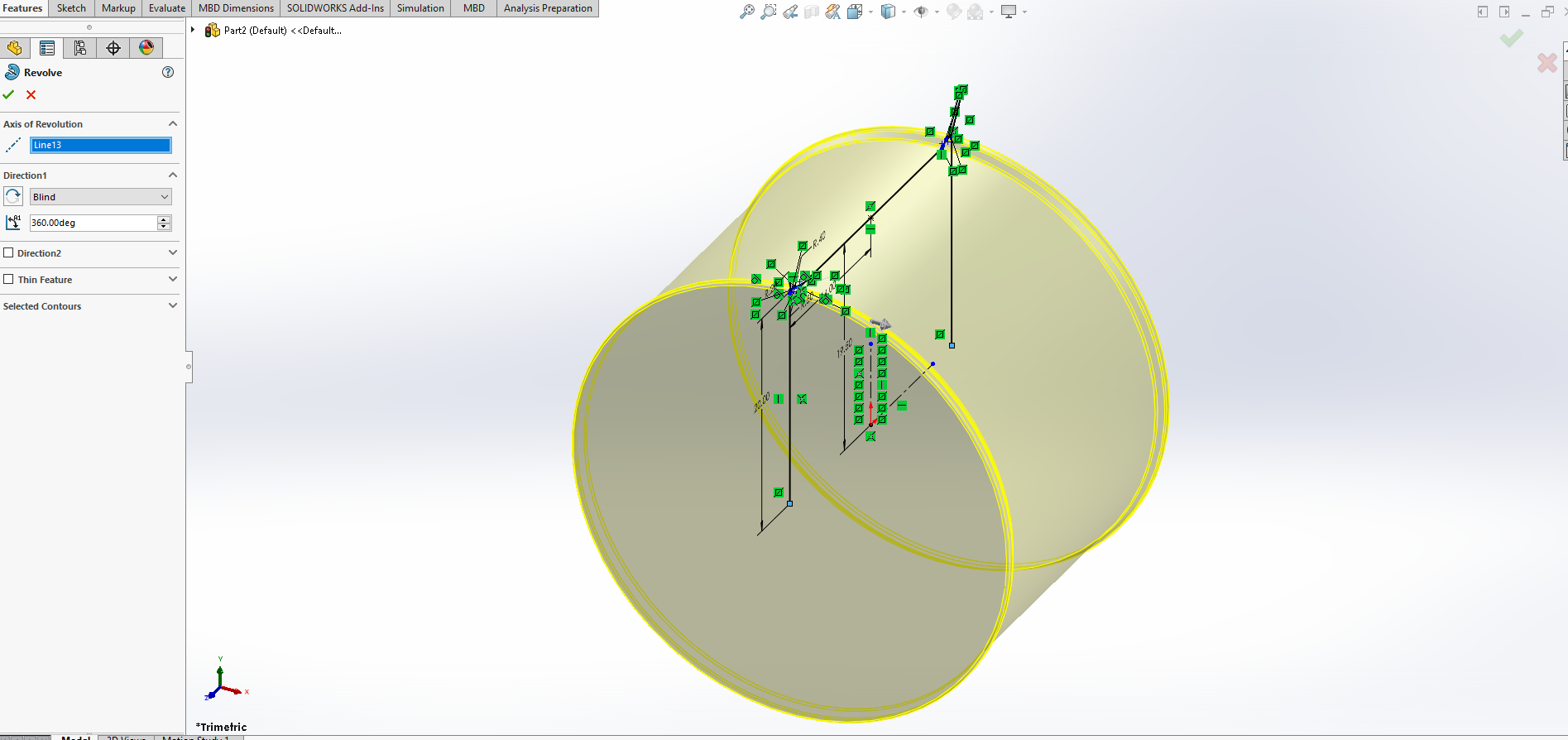1568x740 pixels.
Task: Click the Edit Appearance icon
Action: (954, 12)
